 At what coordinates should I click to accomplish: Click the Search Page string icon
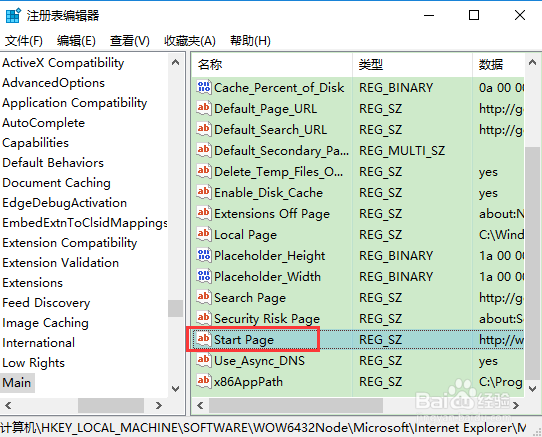204,297
